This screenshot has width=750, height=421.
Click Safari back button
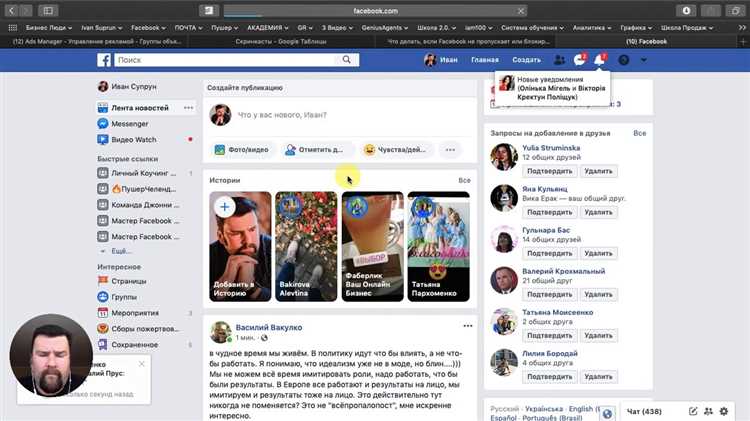[11, 11]
